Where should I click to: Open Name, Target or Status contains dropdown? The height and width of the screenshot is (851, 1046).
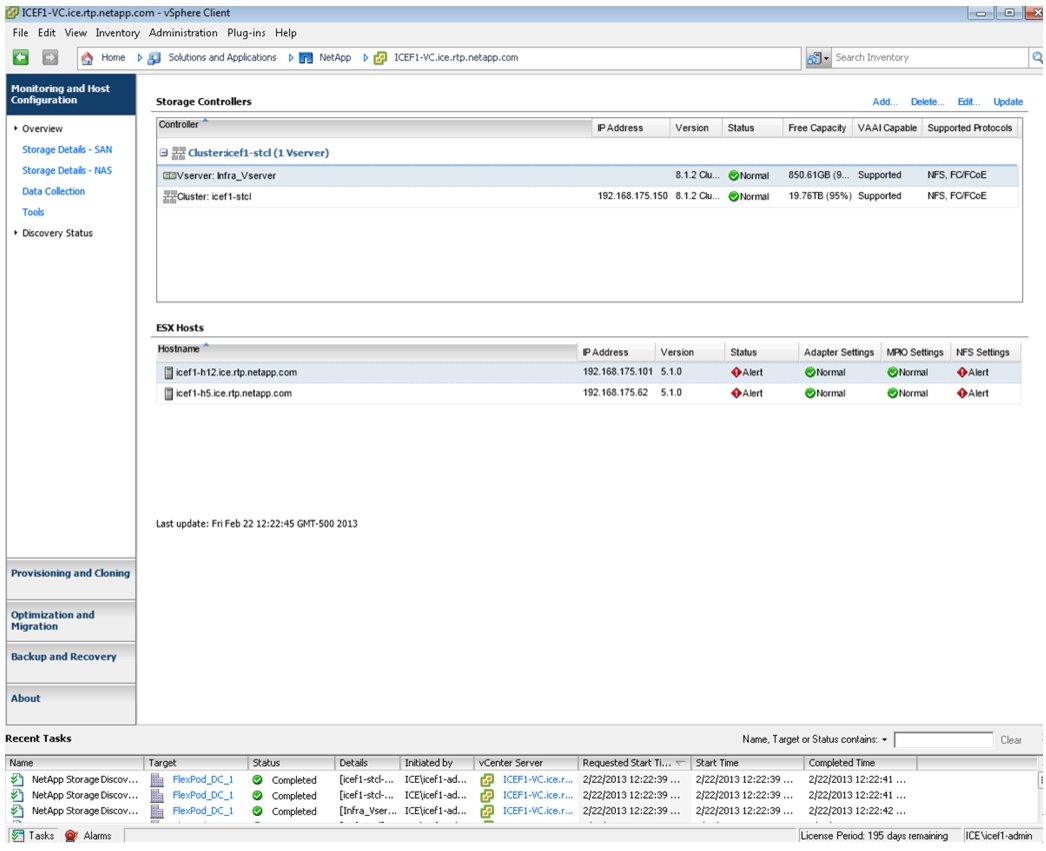[x=885, y=740]
